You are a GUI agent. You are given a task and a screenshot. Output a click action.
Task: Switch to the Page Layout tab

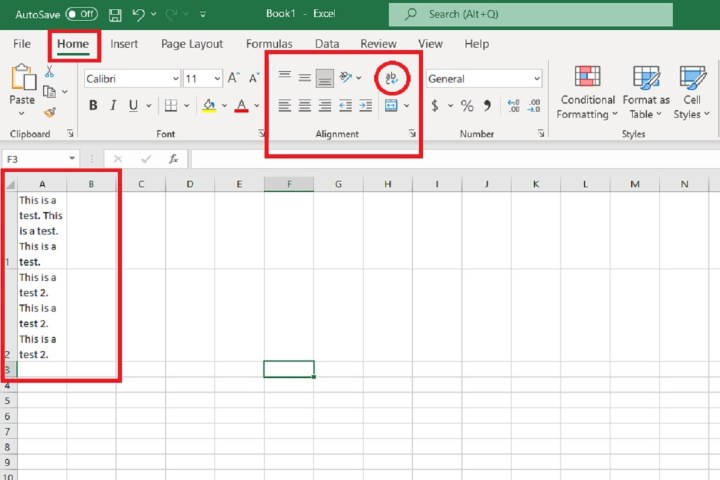[192, 44]
